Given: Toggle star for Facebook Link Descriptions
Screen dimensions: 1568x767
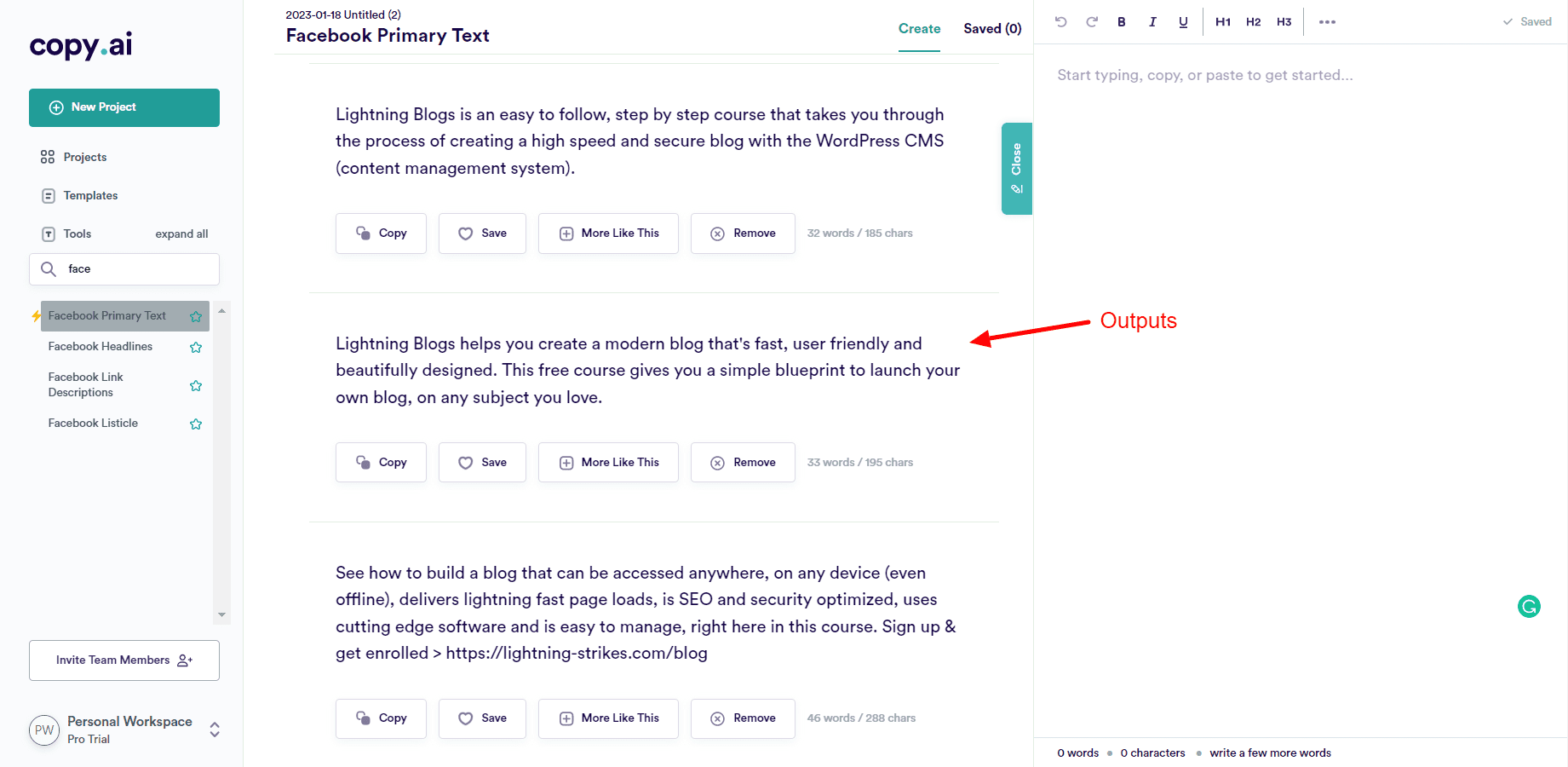Looking at the screenshot, I should coord(196,385).
